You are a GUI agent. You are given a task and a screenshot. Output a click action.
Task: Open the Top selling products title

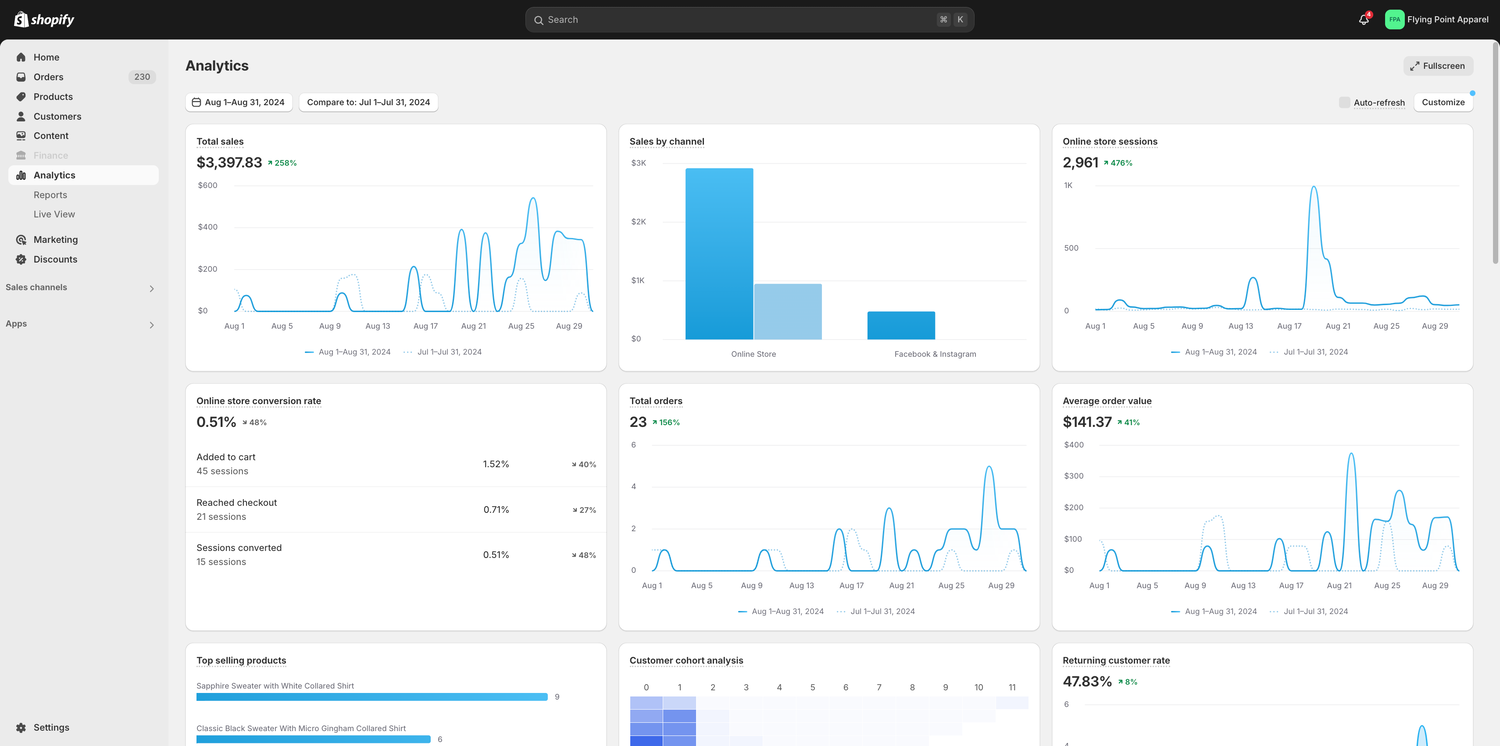pos(241,661)
